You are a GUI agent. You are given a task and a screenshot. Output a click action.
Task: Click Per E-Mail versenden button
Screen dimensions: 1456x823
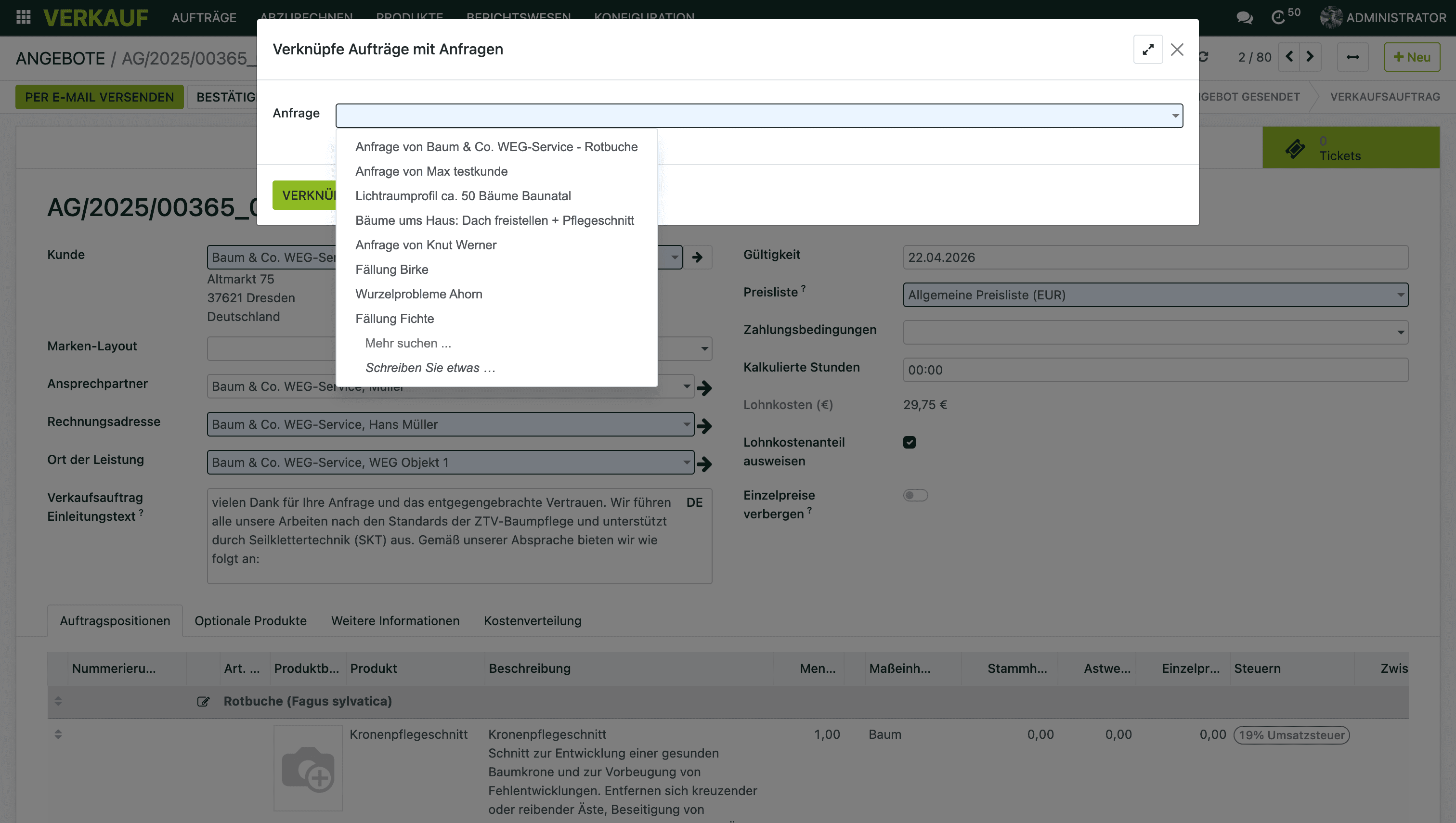pos(100,97)
